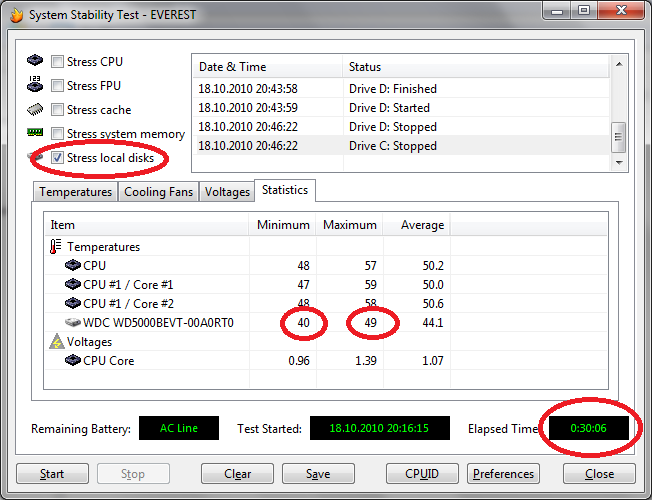
Task: Click the EVEREST flame icon in title bar
Action: (x=17, y=15)
